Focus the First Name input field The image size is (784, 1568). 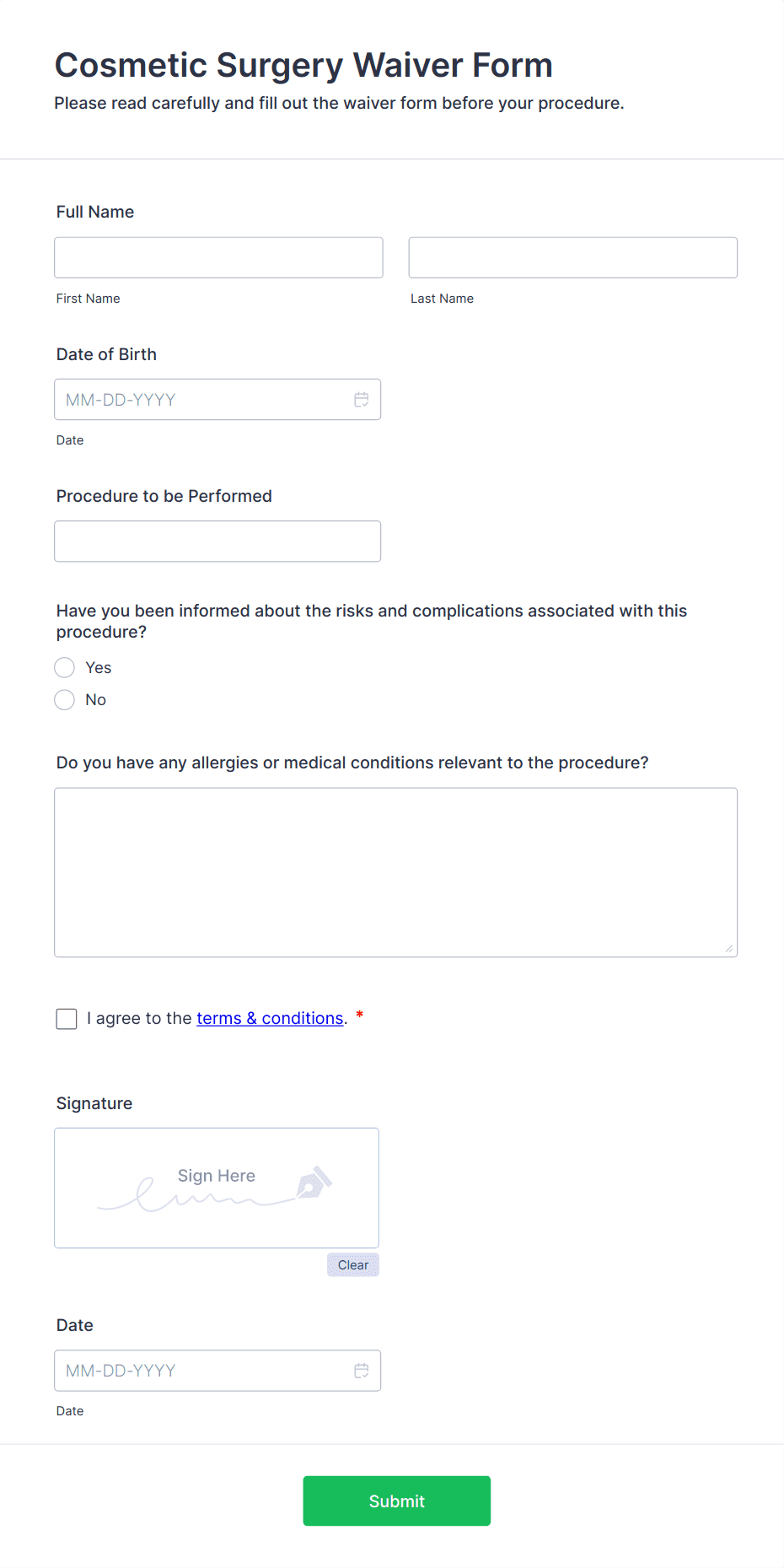[218, 257]
